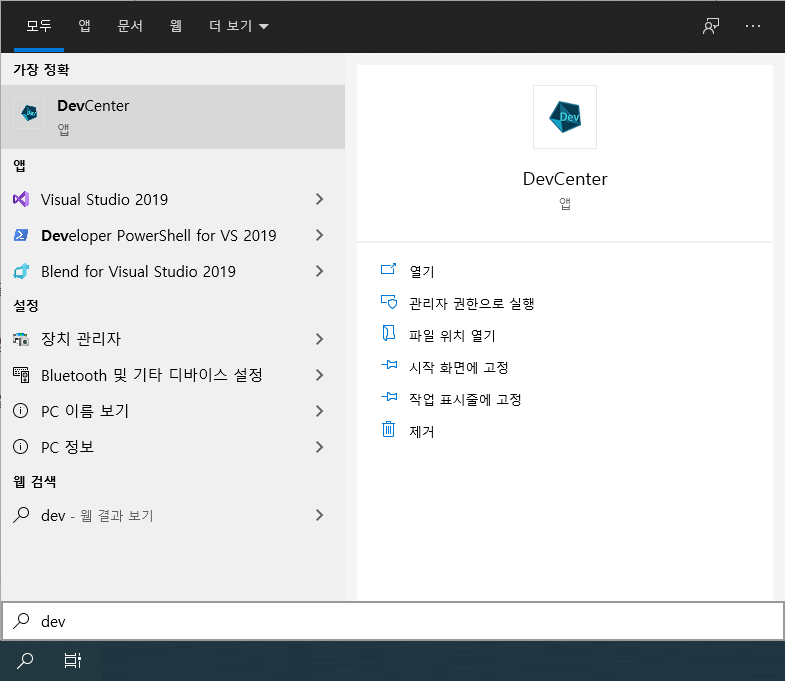Click the magnifier icon in search box

click(21, 621)
